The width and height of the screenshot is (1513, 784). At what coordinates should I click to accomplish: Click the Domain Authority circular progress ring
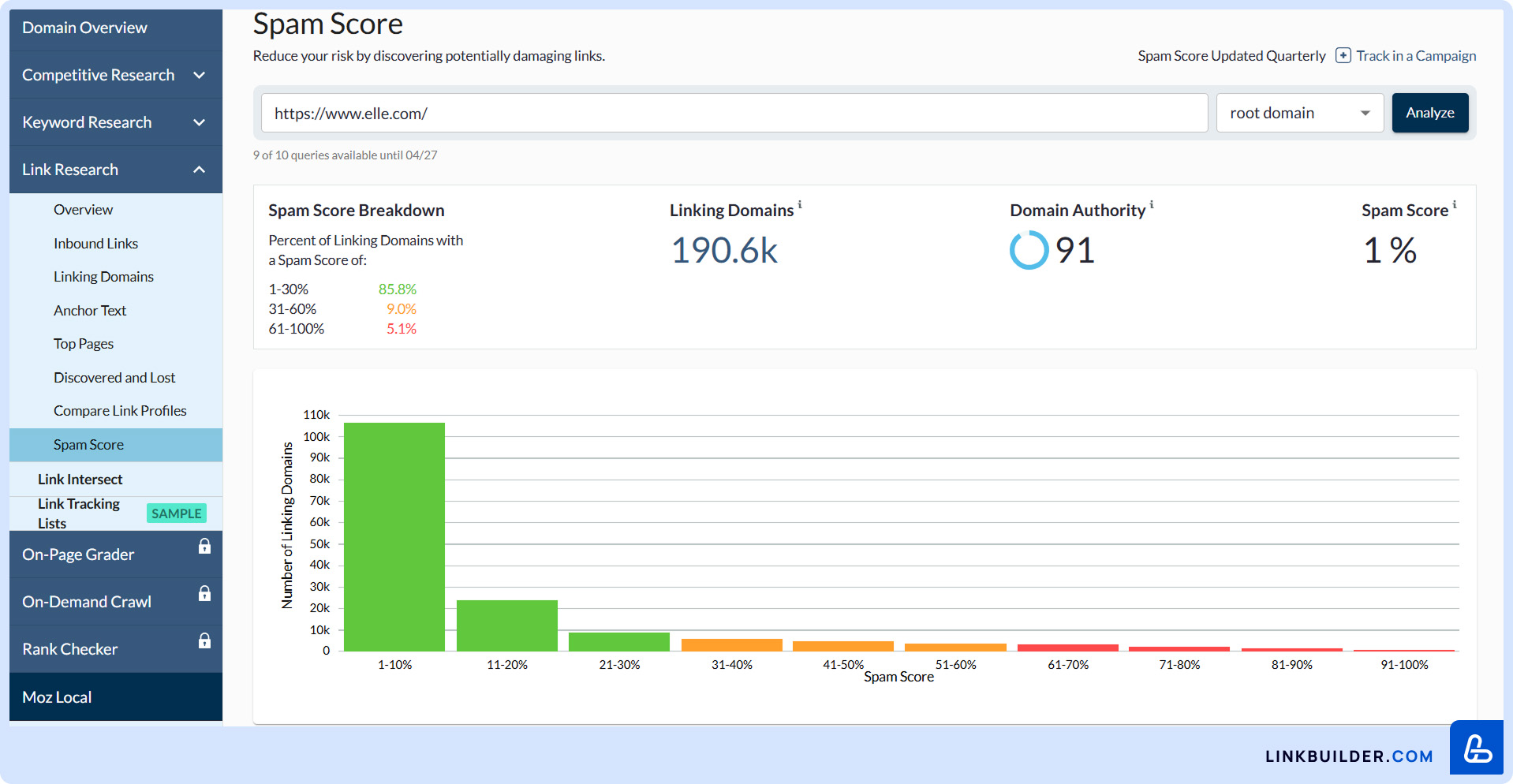click(x=1029, y=251)
